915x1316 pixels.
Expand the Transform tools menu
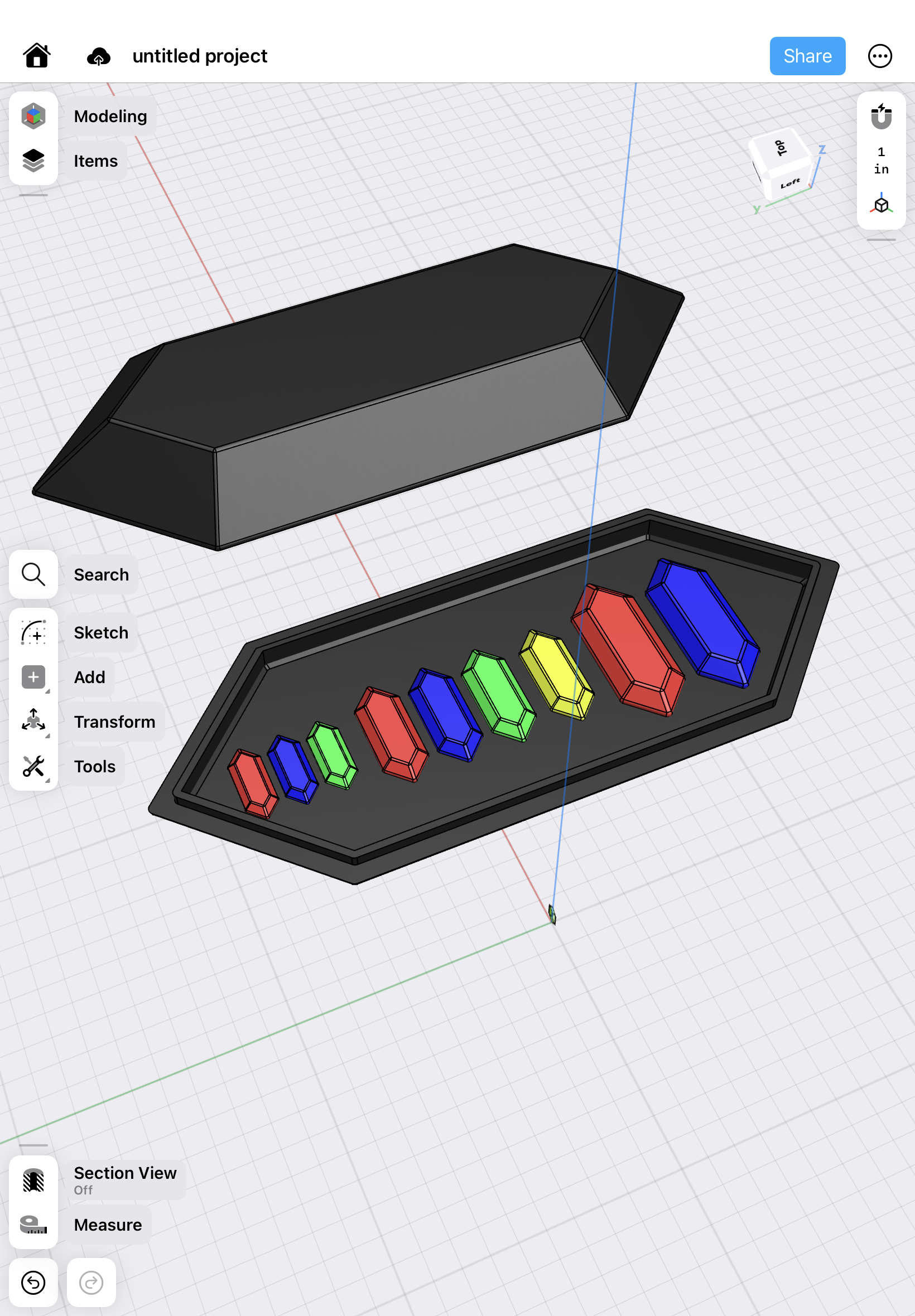tap(33, 722)
